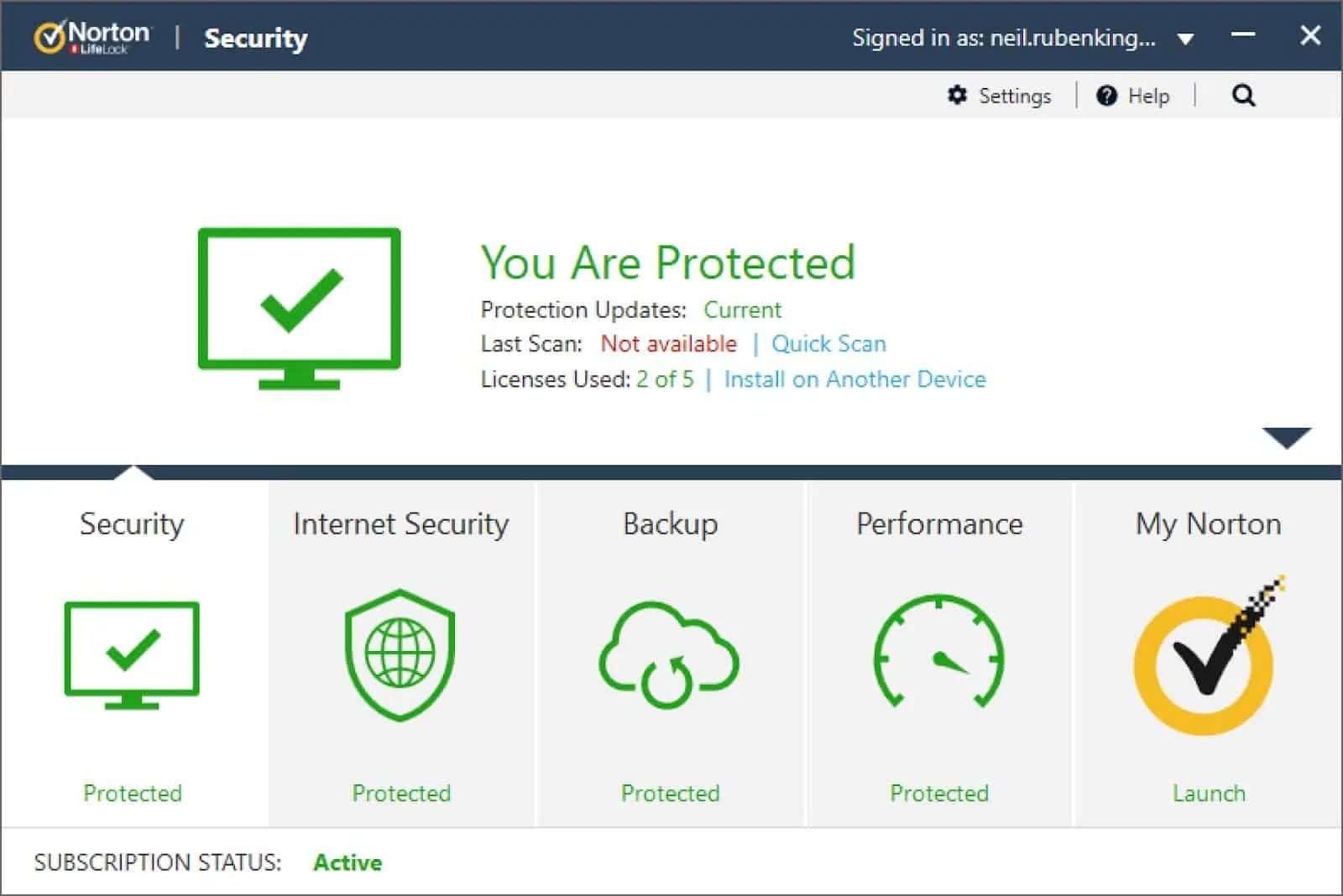
Task: Click the Active subscription status text
Action: click(x=348, y=862)
